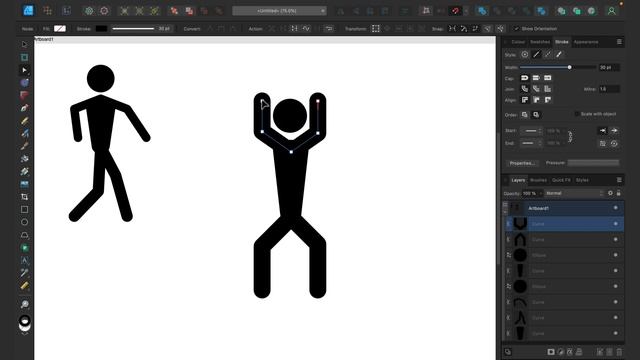Image resolution: width=640 pixels, height=360 pixels.
Task: Toggle link between start and end arrowhead sizes
Action: point(570,137)
